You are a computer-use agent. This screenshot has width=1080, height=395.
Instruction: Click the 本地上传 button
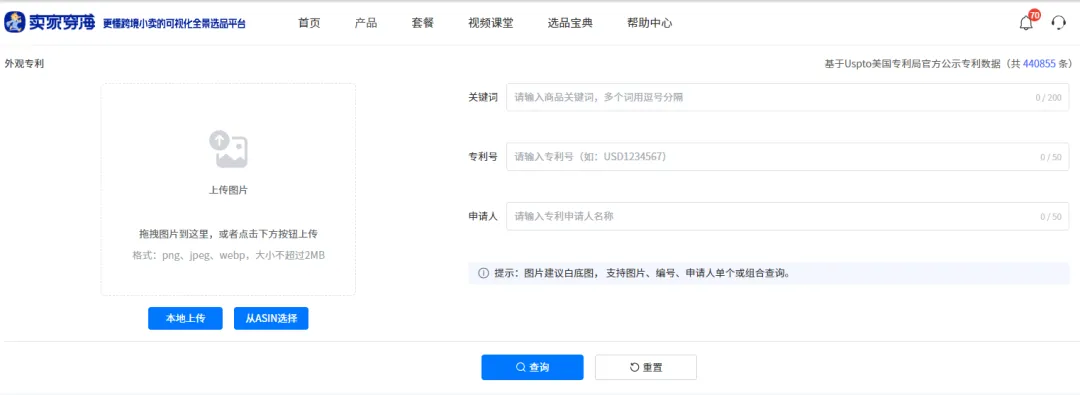pyautogui.click(x=185, y=318)
